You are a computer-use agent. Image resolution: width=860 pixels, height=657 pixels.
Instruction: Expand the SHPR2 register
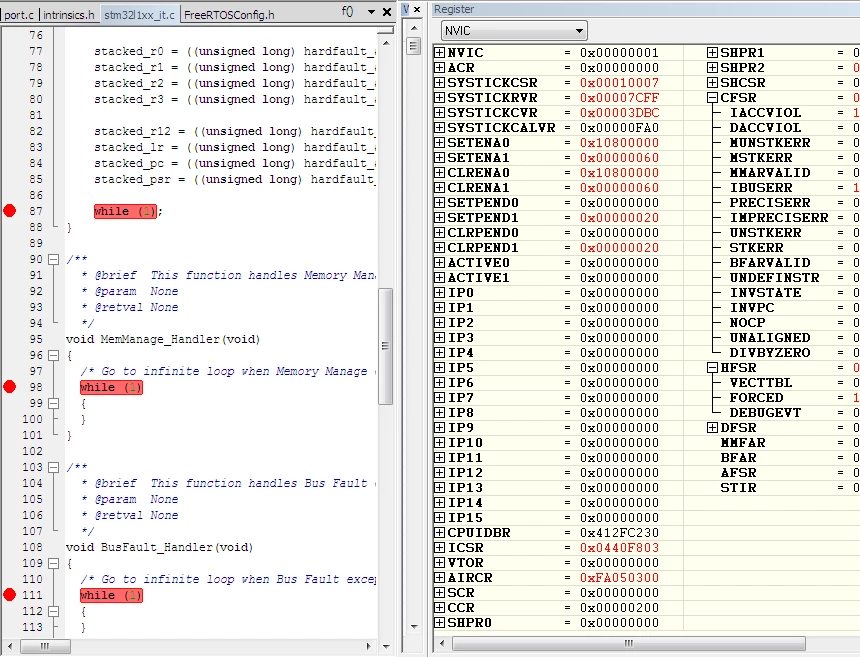click(x=712, y=67)
